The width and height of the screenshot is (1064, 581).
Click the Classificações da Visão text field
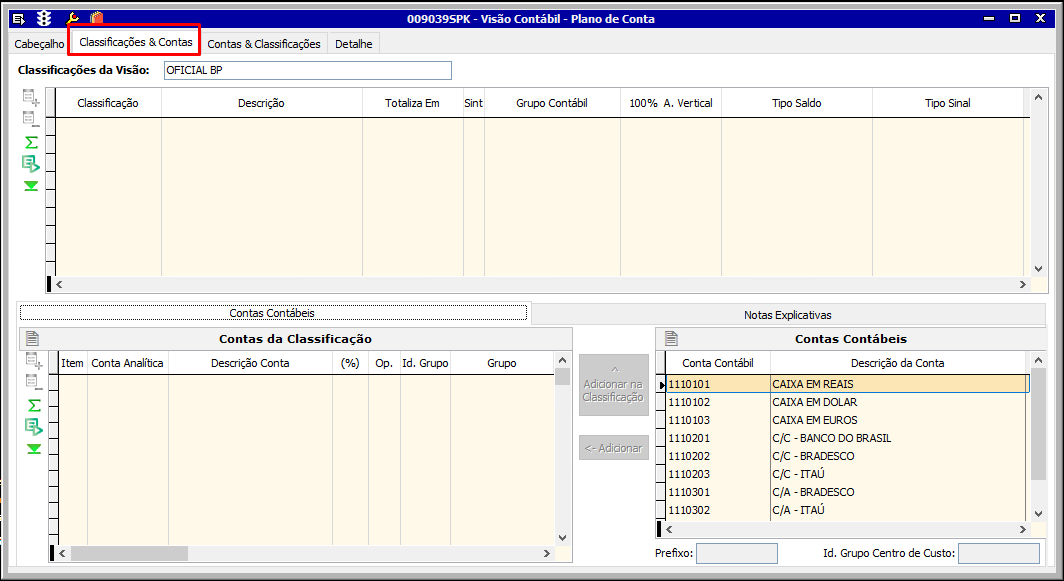pos(307,70)
